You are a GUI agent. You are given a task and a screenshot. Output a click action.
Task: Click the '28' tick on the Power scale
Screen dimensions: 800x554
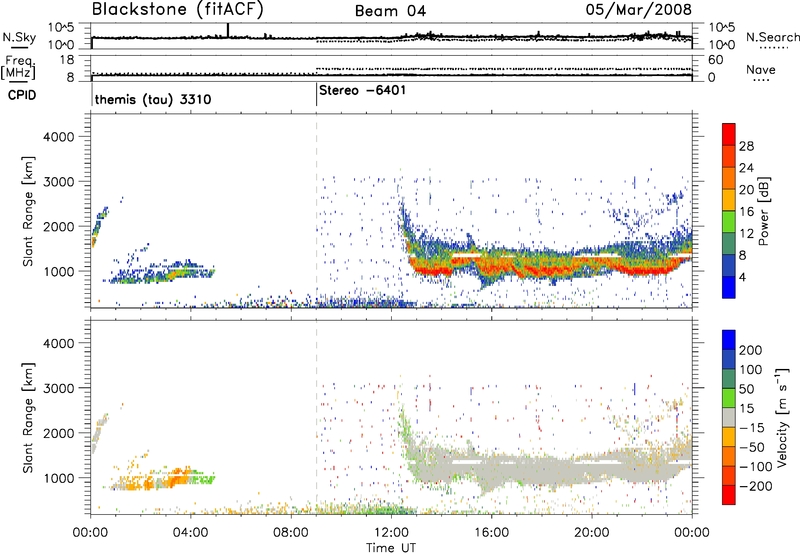click(x=746, y=146)
